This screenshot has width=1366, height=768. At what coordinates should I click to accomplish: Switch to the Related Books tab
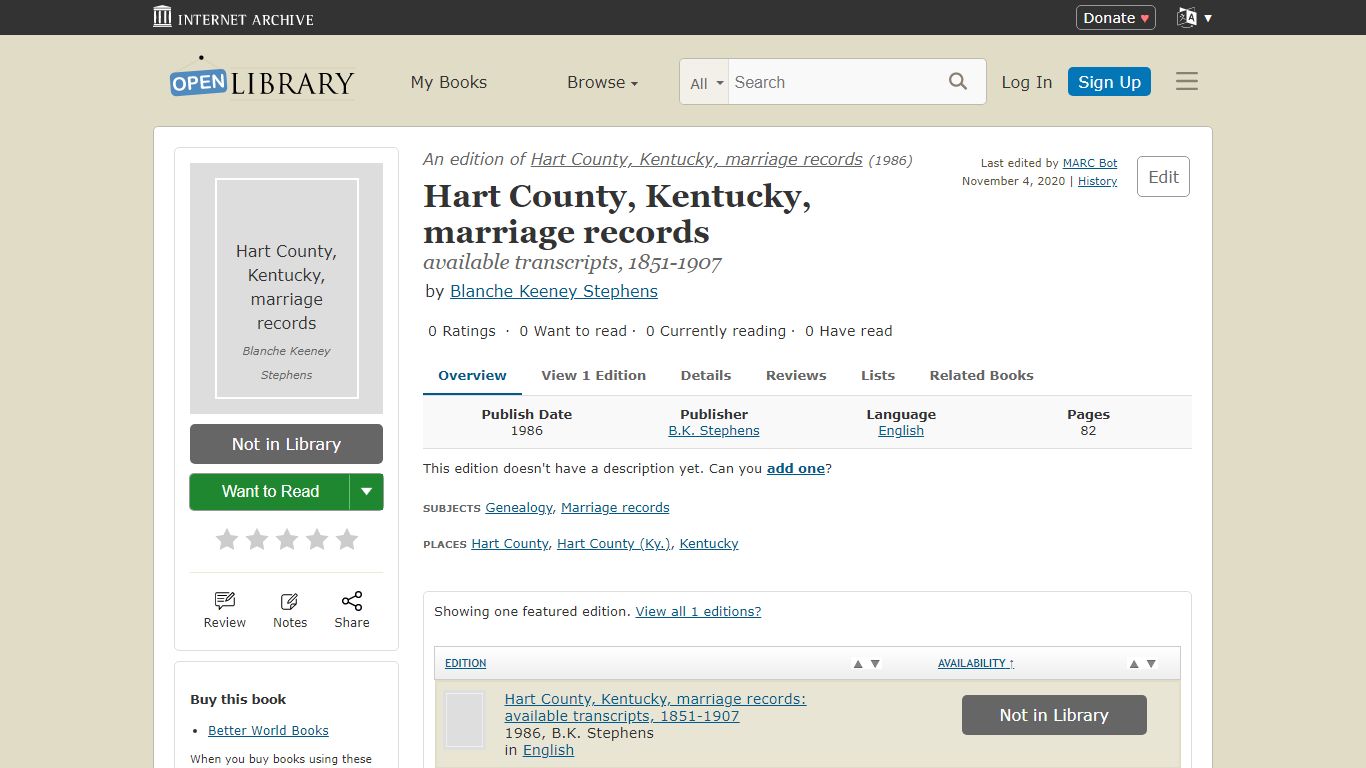[982, 375]
